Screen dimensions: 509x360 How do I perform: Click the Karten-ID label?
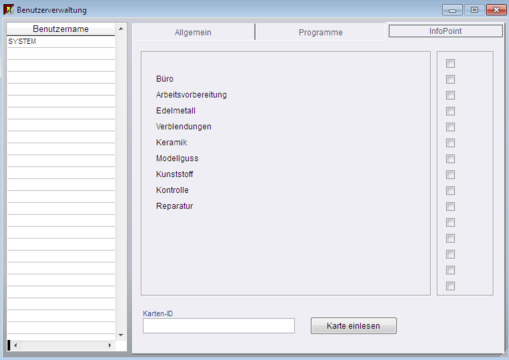pos(158,313)
